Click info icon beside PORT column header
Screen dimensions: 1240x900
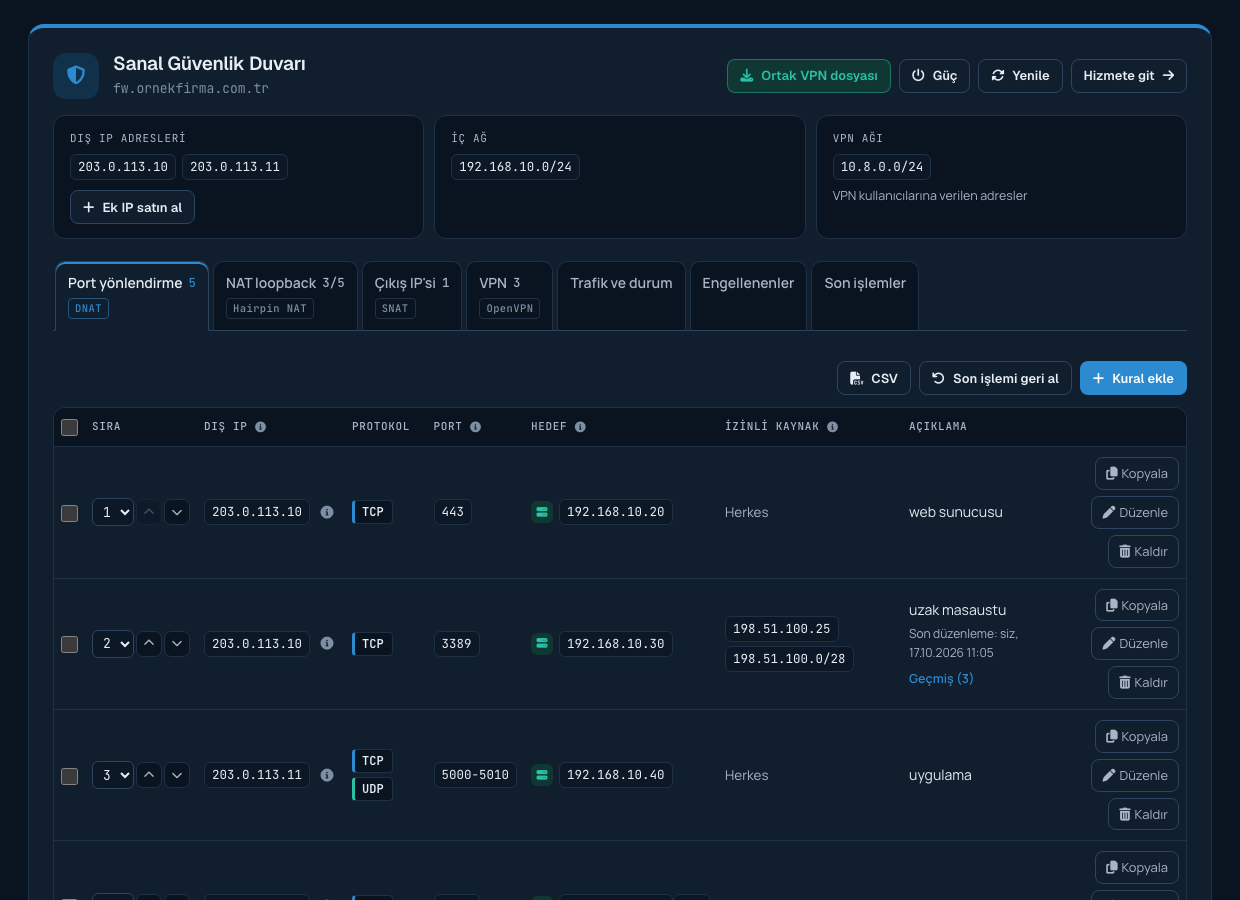pyautogui.click(x=475, y=427)
